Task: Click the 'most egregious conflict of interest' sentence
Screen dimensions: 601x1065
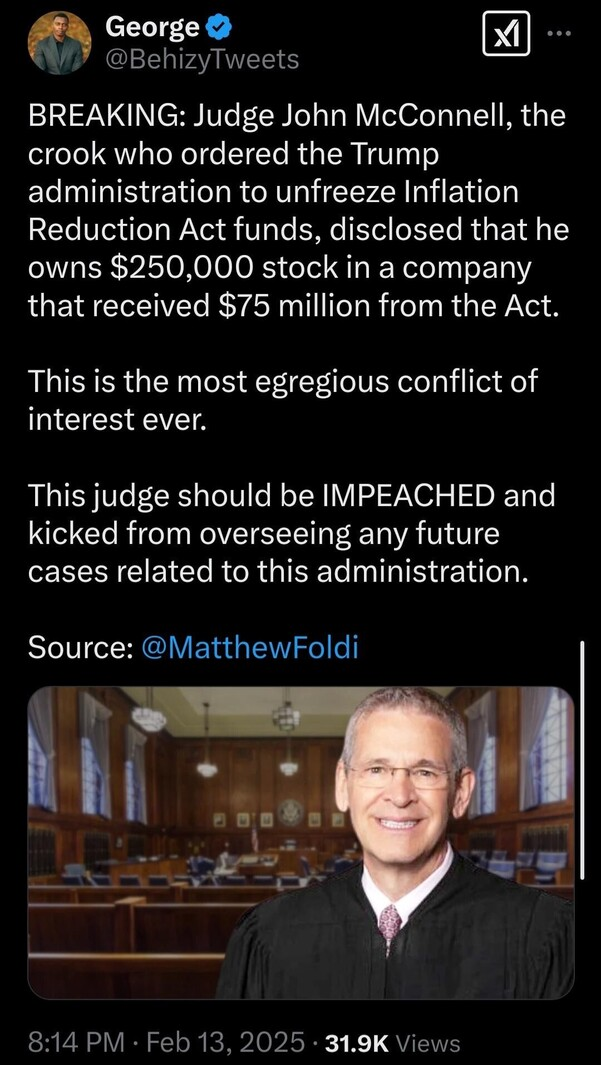Action: click(x=283, y=400)
